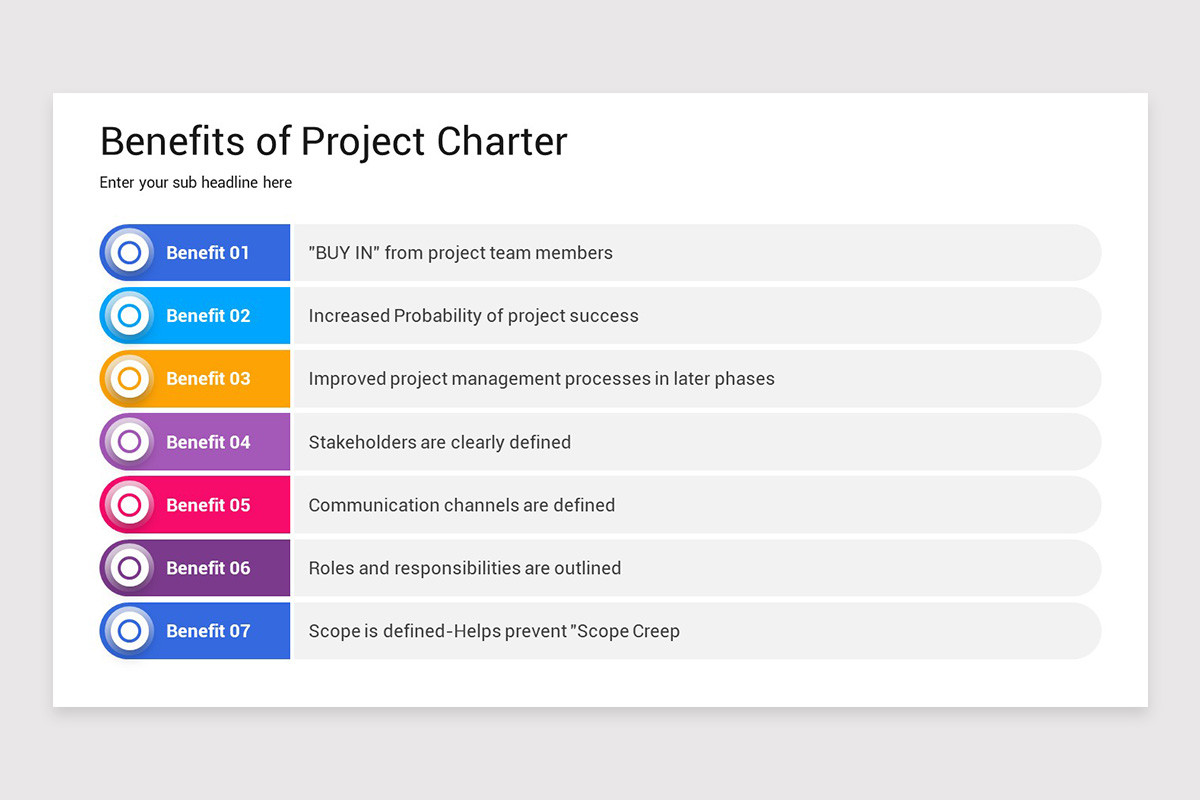
Task: Select the Benefit 01 label
Action: (x=208, y=253)
